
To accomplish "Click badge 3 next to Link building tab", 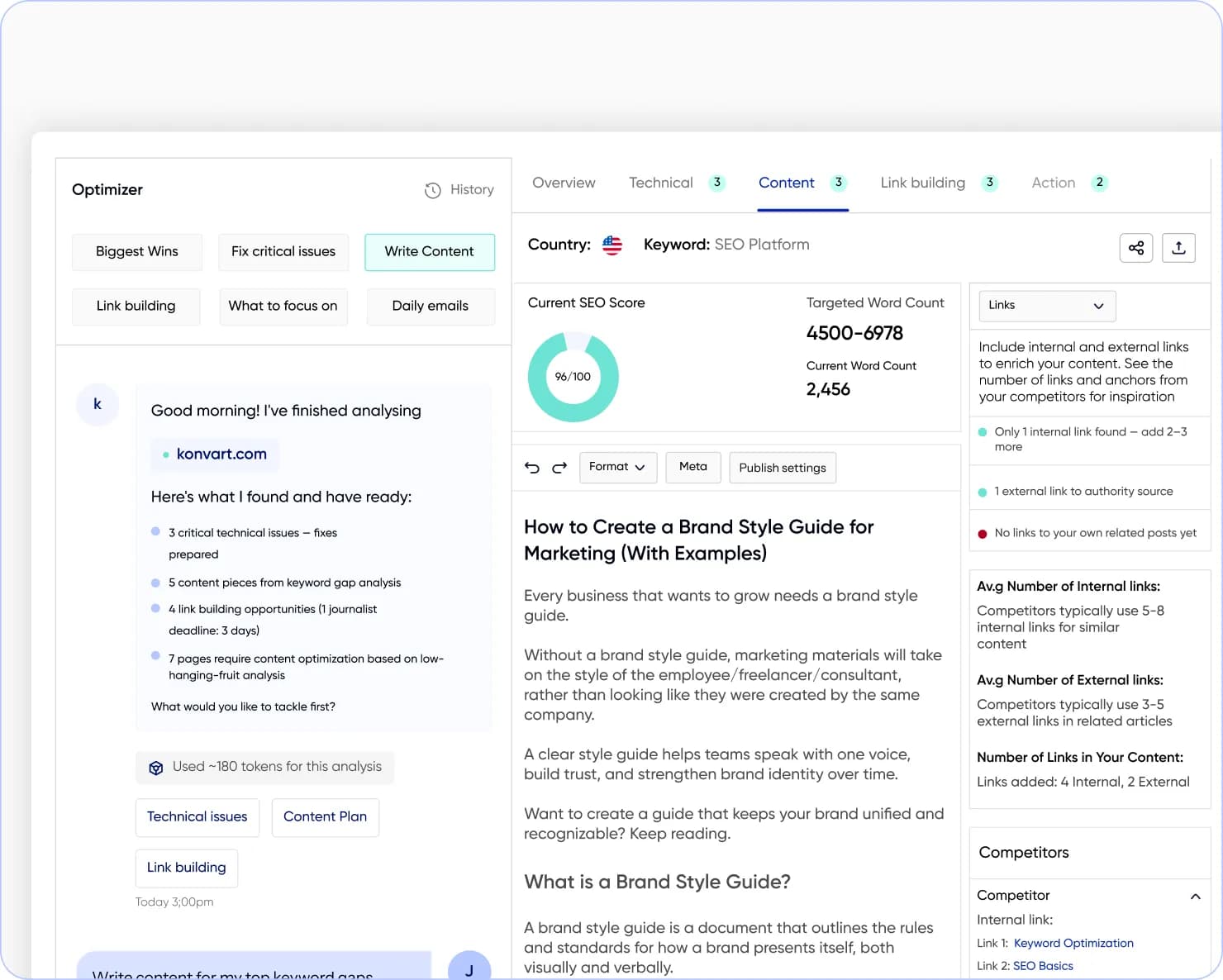I will [990, 183].
